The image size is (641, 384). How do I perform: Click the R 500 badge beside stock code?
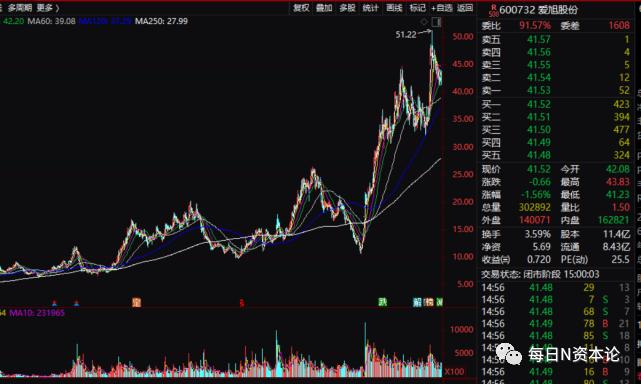pyautogui.click(x=494, y=11)
